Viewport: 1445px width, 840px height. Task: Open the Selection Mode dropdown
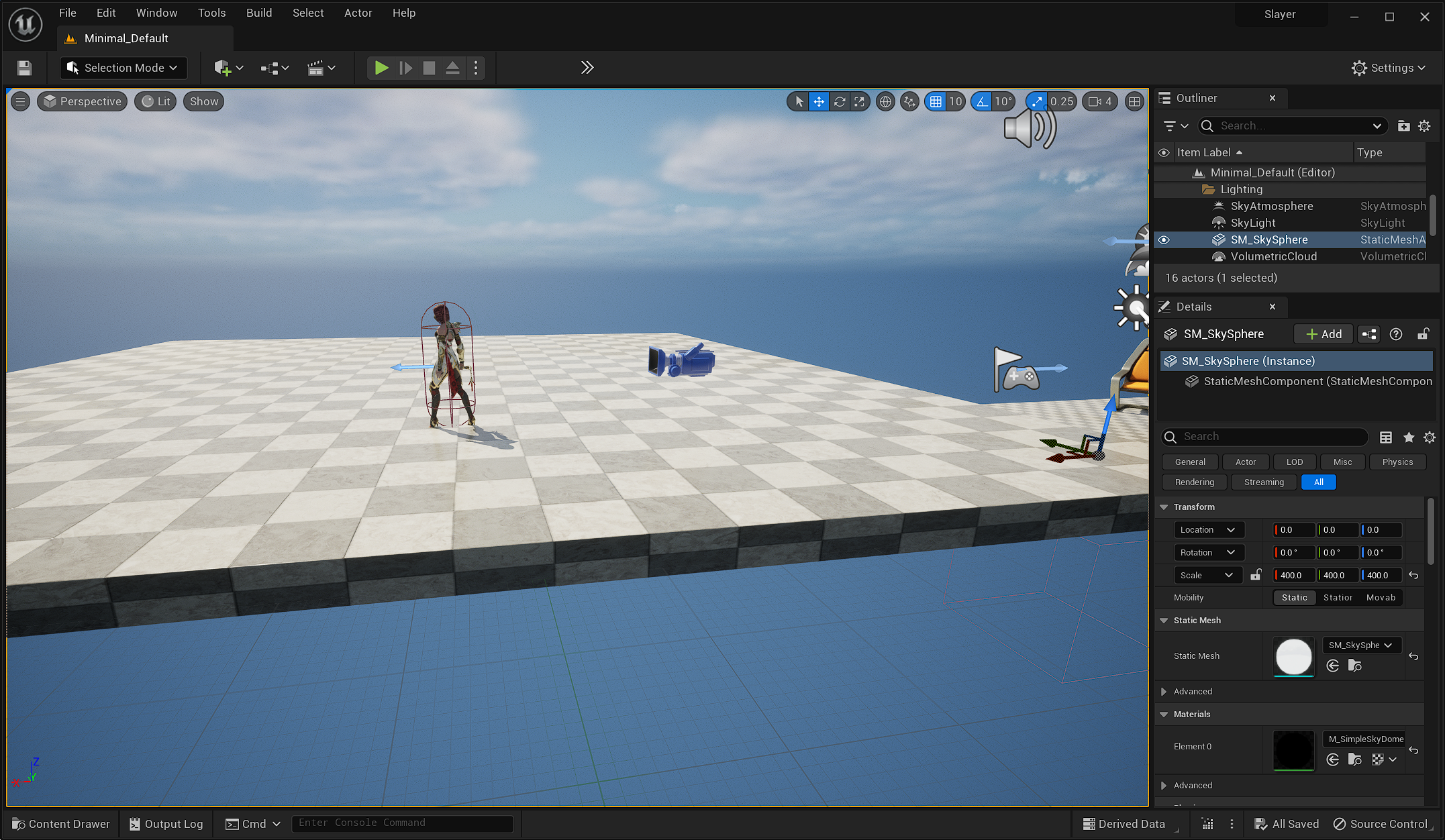123,68
